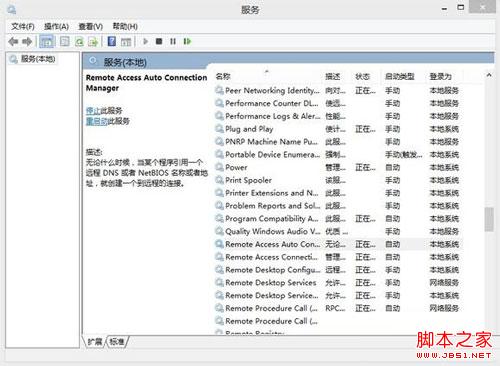Screen dimensions: 500x366
Task: Sort by the 描述 column header
Action: tap(333, 76)
